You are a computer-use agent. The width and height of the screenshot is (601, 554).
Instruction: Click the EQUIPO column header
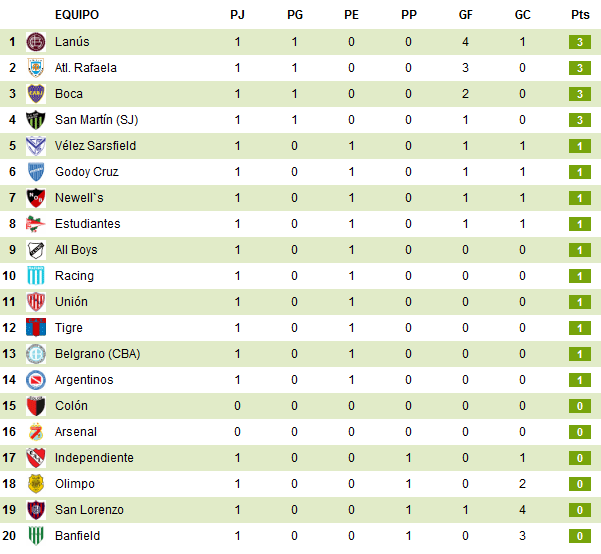[x=77, y=15]
